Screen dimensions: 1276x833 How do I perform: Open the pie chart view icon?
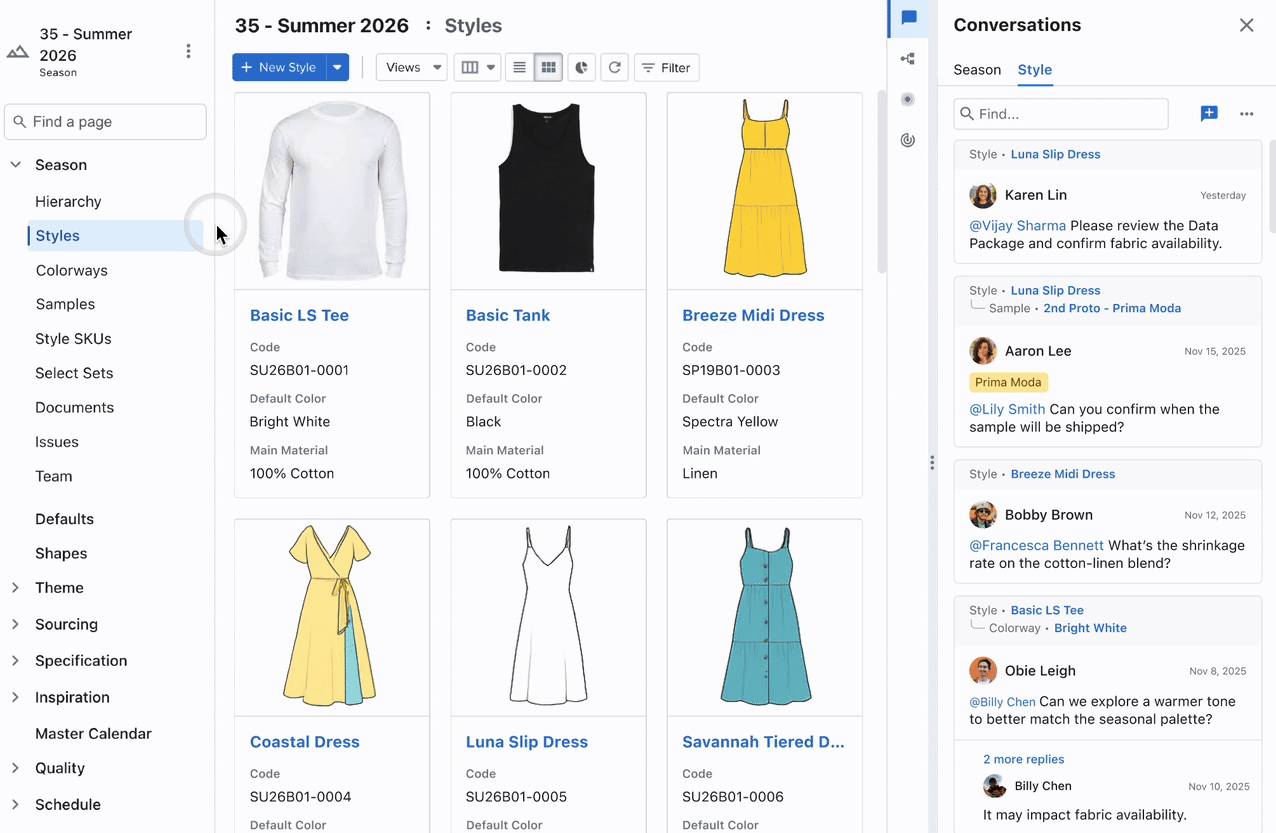coord(582,68)
